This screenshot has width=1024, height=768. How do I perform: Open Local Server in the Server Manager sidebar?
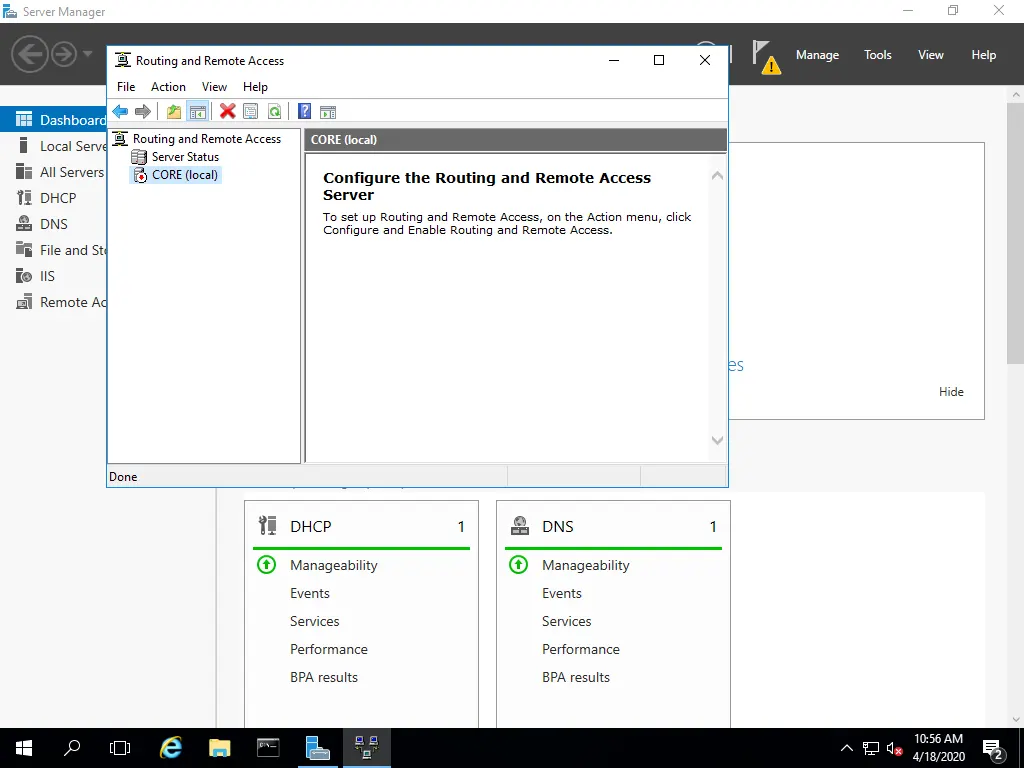coord(54,146)
